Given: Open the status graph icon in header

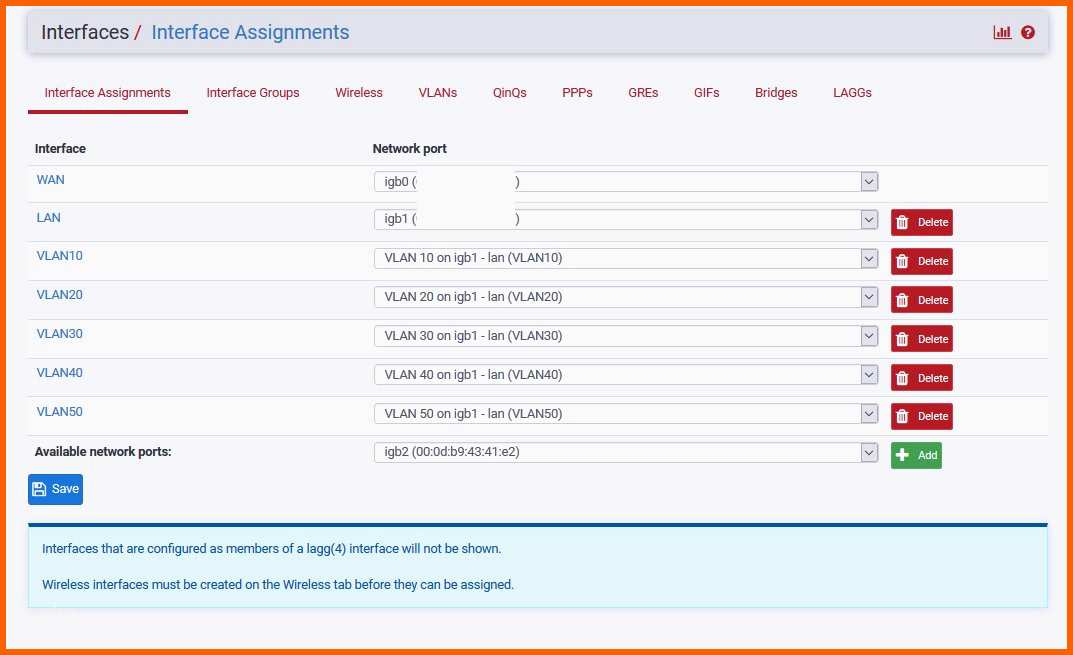Looking at the screenshot, I should (1001, 32).
